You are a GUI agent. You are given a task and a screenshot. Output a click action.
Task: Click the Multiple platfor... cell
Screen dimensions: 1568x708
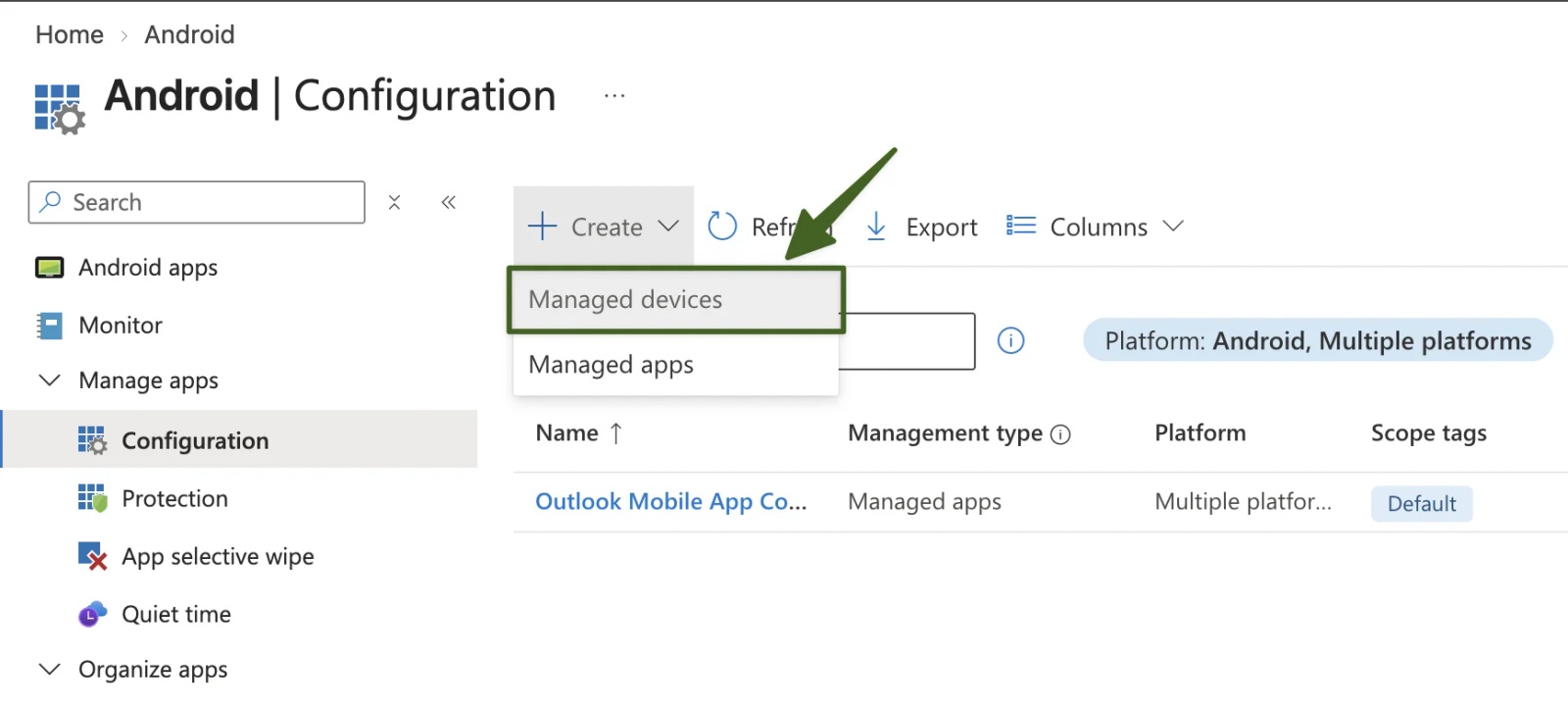tap(1243, 502)
